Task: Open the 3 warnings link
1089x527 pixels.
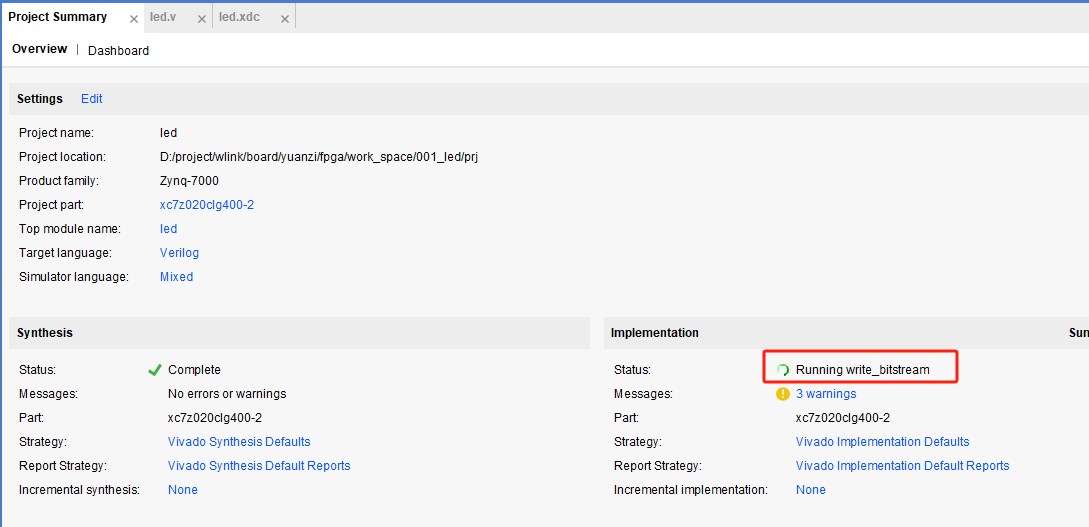Action: (x=825, y=394)
